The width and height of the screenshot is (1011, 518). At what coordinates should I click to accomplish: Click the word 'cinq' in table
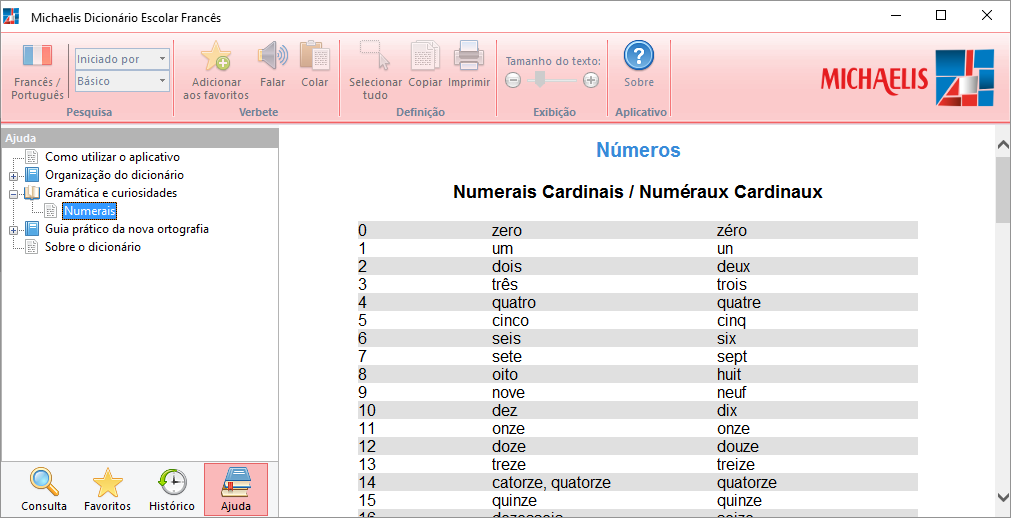[x=731, y=321]
